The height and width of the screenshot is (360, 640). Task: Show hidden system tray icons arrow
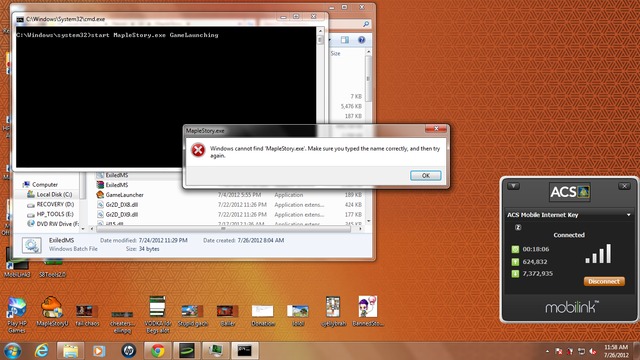pyautogui.click(x=547, y=351)
